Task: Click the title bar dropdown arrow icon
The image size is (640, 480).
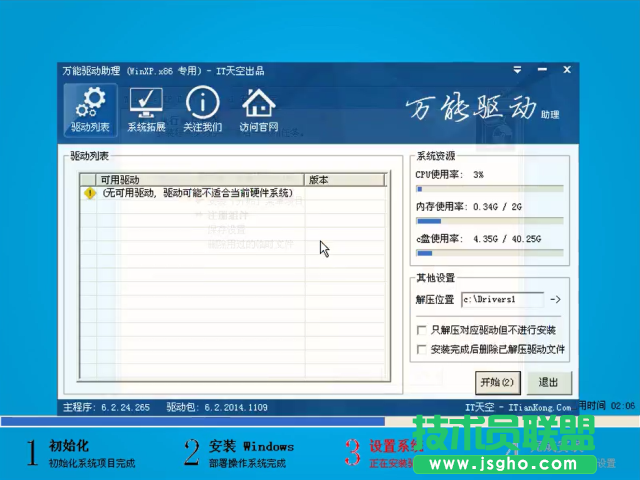Action: [x=518, y=71]
